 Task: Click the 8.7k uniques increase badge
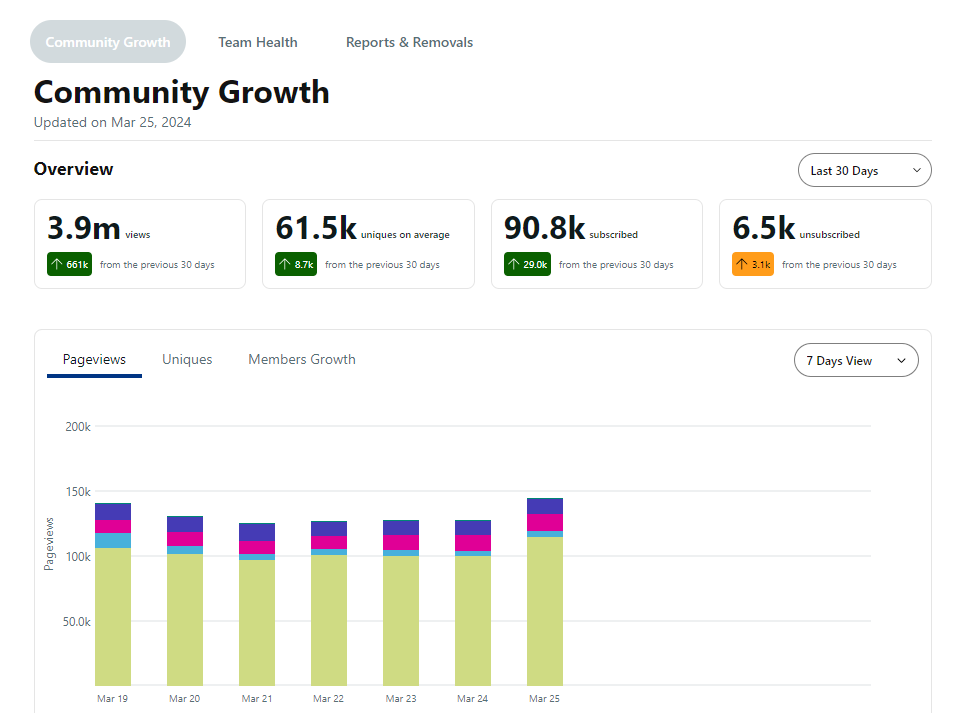pos(296,264)
